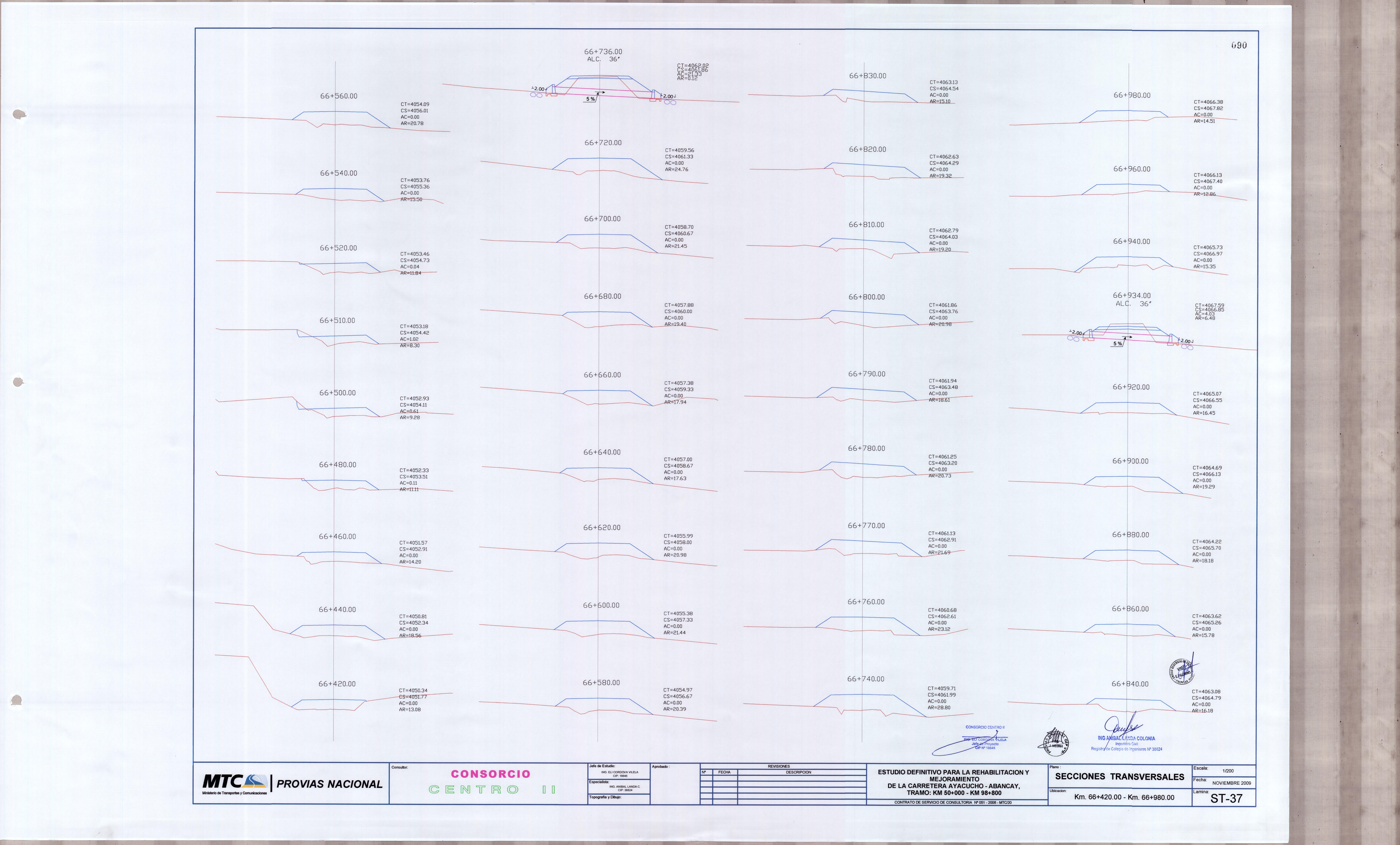The width and height of the screenshot is (1400, 845).
Task: Click the station label '66+840.00'
Action: tap(1130, 684)
